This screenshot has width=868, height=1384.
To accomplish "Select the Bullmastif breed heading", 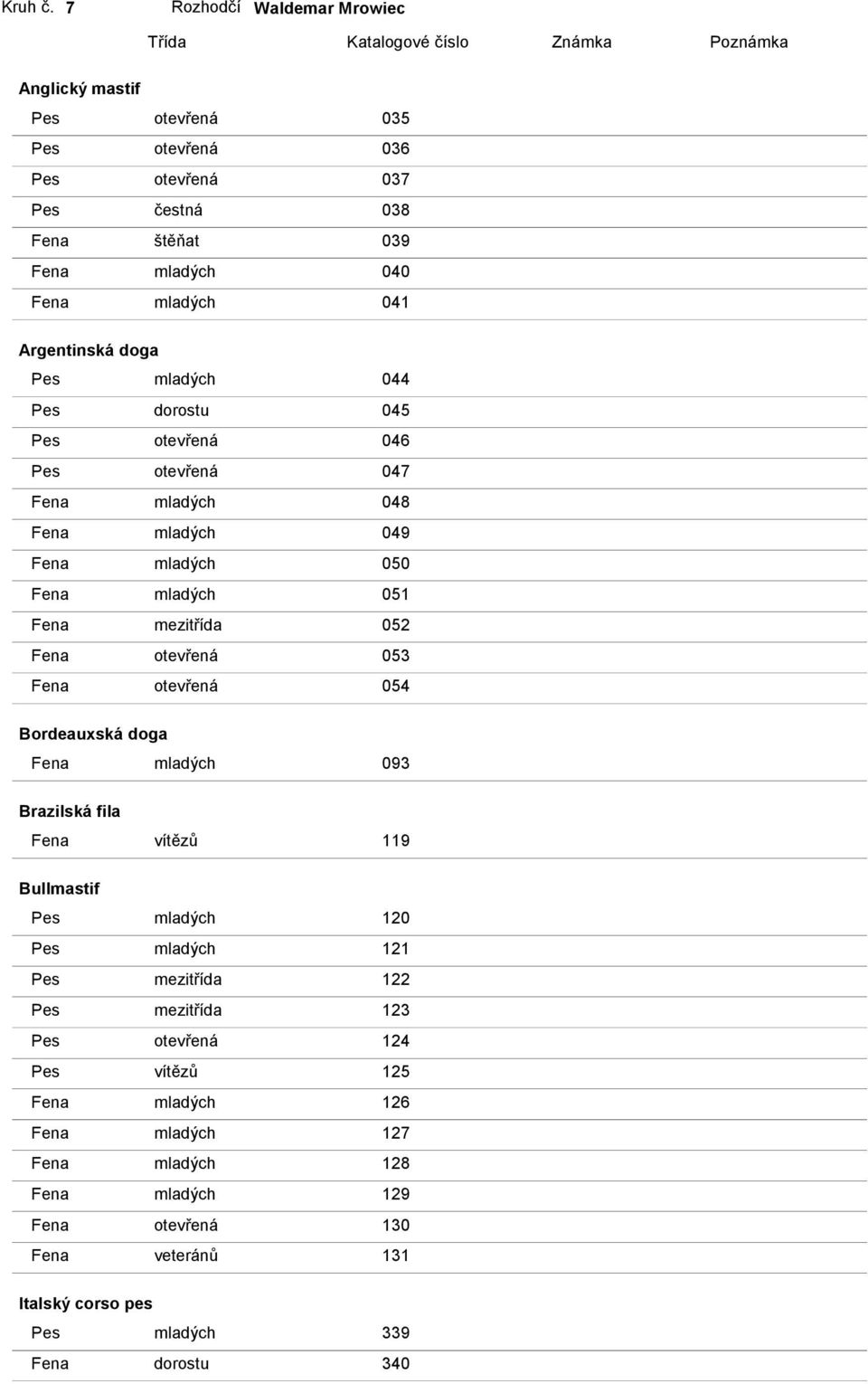I will click(60, 888).
